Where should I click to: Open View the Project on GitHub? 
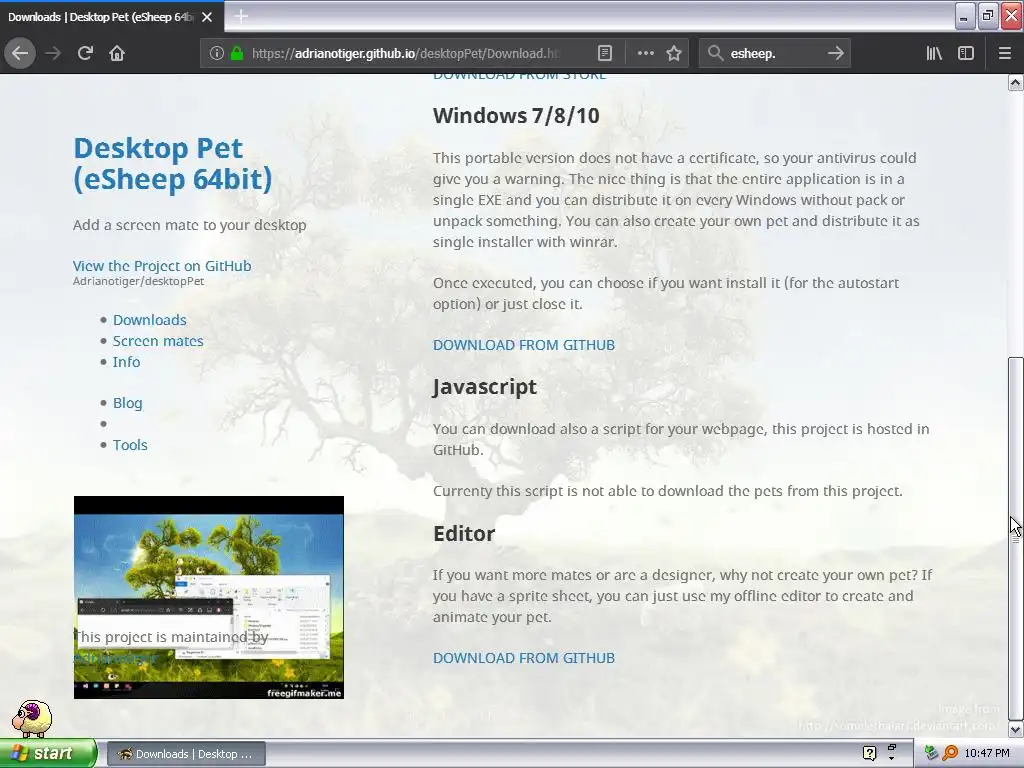(x=162, y=266)
